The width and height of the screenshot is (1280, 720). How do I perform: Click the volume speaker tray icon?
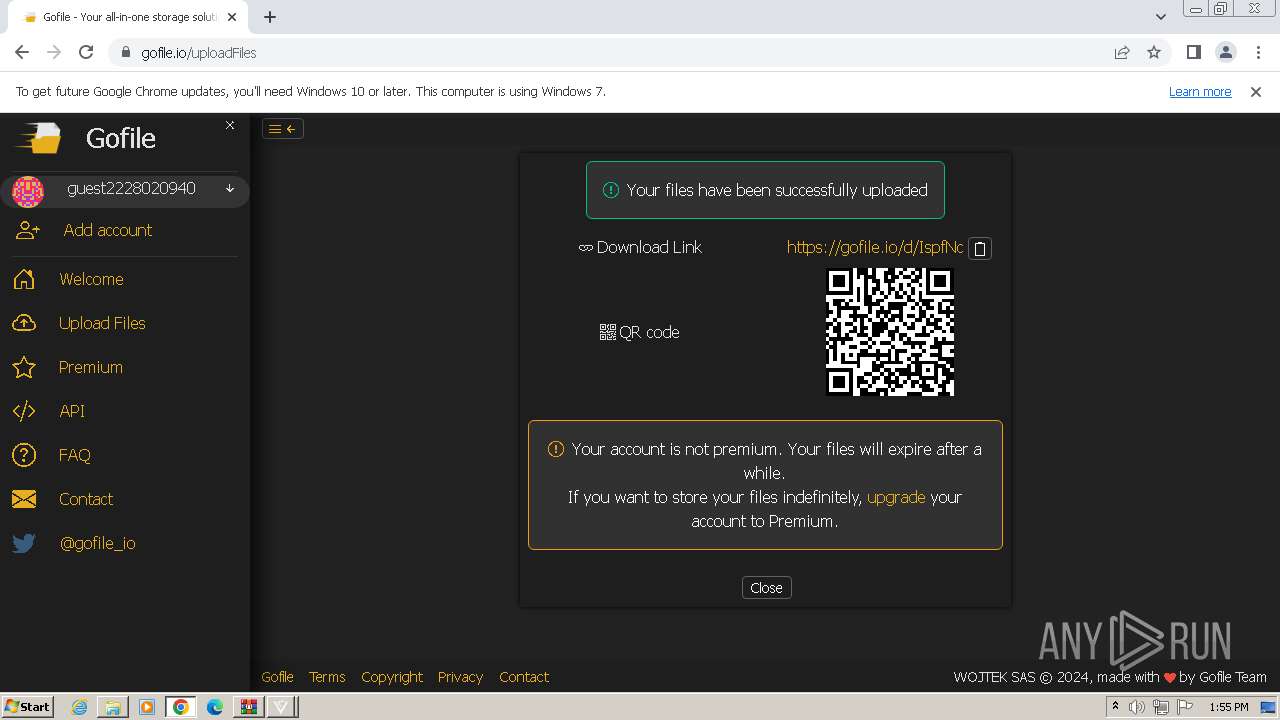coord(1137,707)
